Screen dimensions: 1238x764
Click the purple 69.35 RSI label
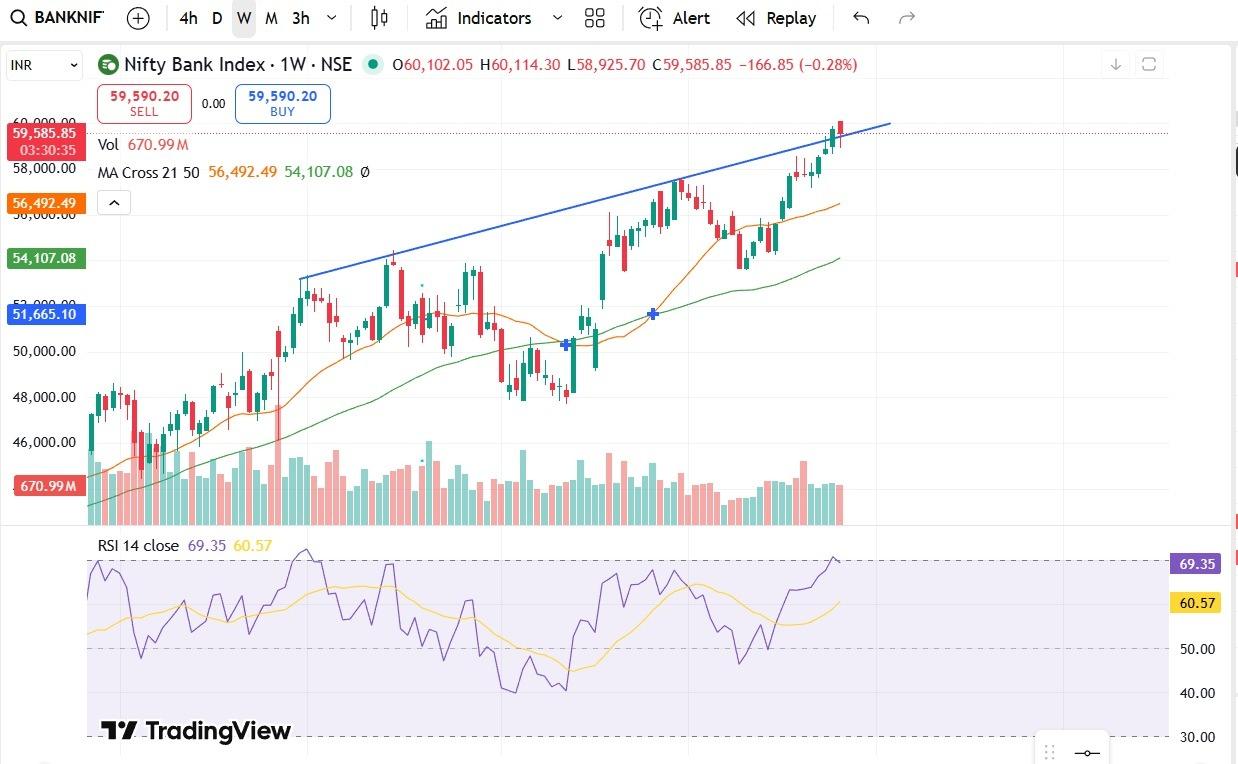click(x=1196, y=564)
